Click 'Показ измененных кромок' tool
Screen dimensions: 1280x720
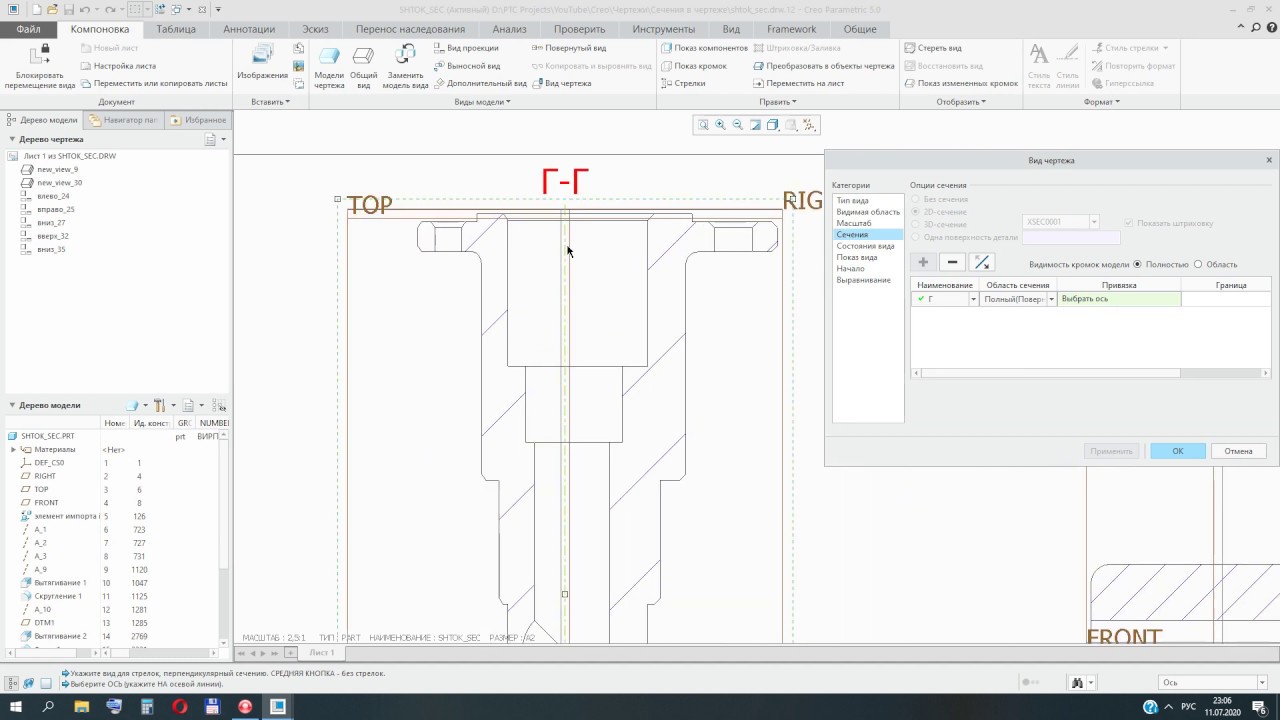961,83
